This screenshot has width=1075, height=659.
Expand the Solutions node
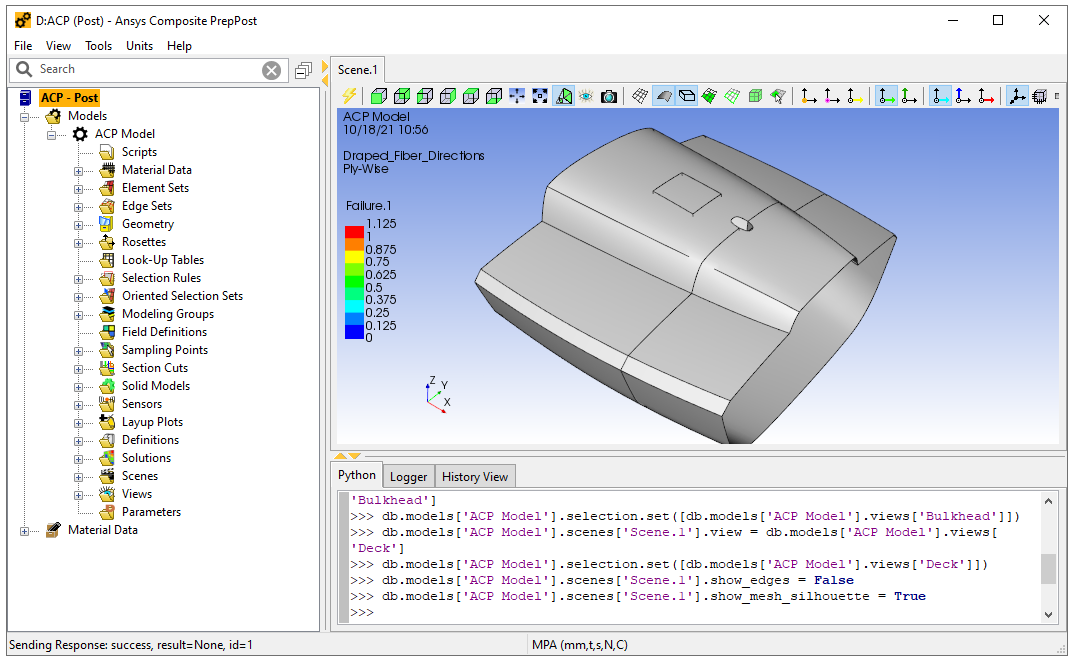coord(78,459)
